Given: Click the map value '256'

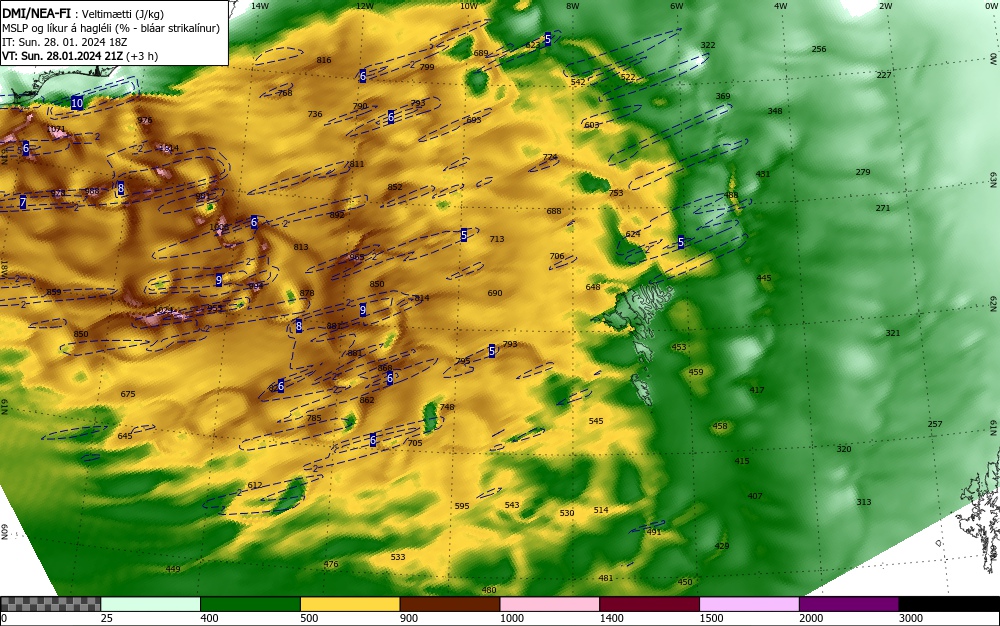Looking at the screenshot, I should 819,48.
